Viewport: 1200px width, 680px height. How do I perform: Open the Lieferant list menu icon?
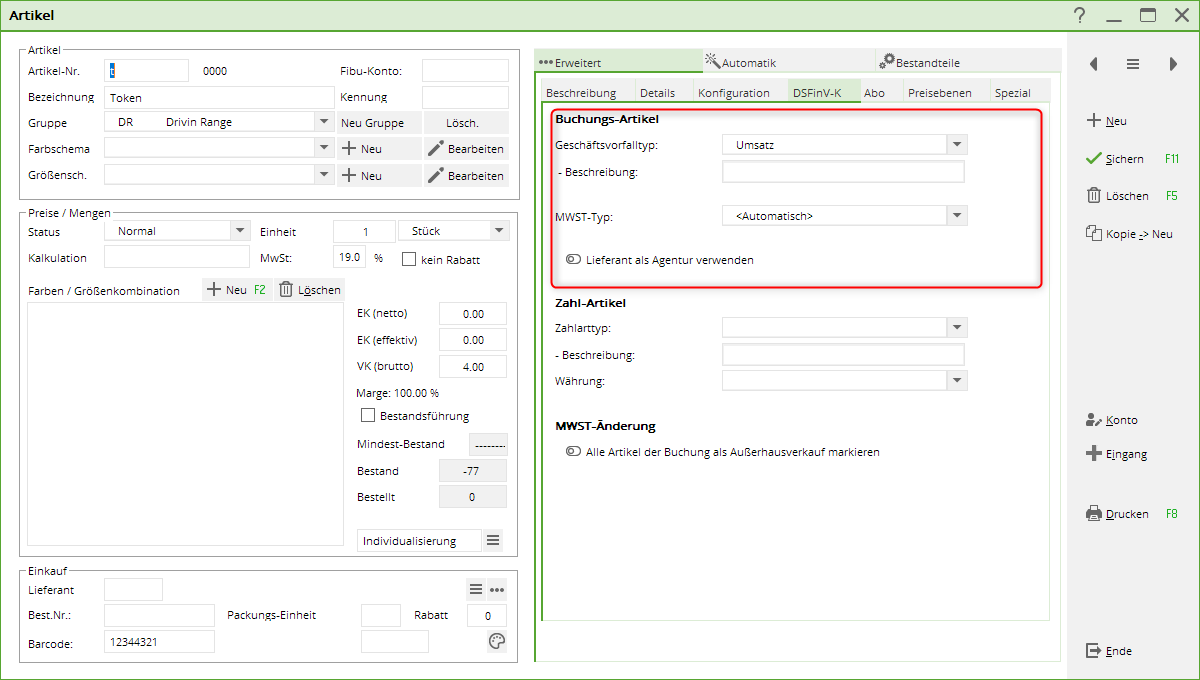pyautogui.click(x=476, y=589)
